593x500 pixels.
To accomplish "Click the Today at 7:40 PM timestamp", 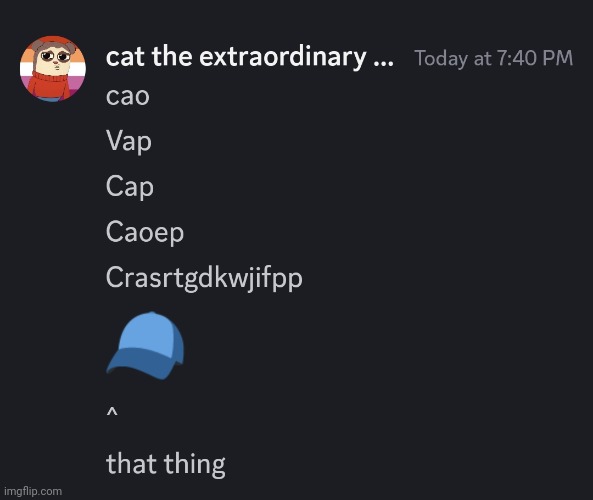I will (494, 58).
